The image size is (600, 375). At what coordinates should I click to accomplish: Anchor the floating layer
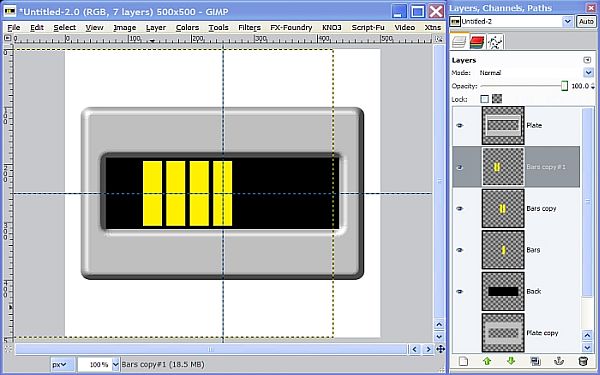click(559, 361)
